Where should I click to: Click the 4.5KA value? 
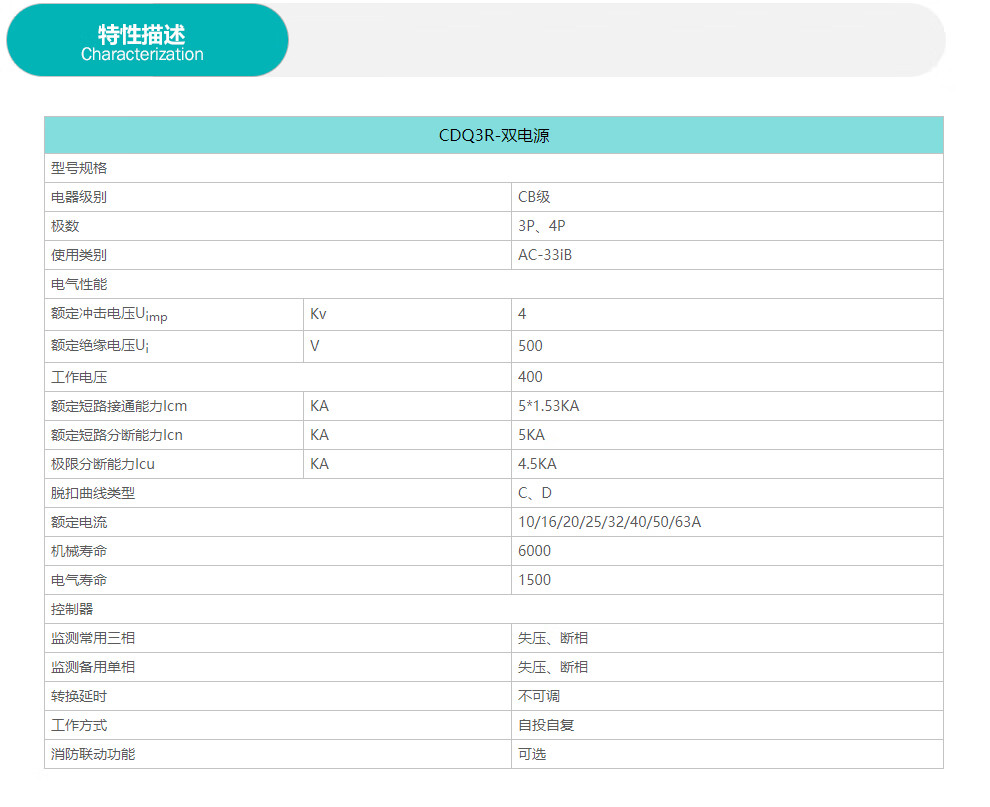(x=537, y=464)
